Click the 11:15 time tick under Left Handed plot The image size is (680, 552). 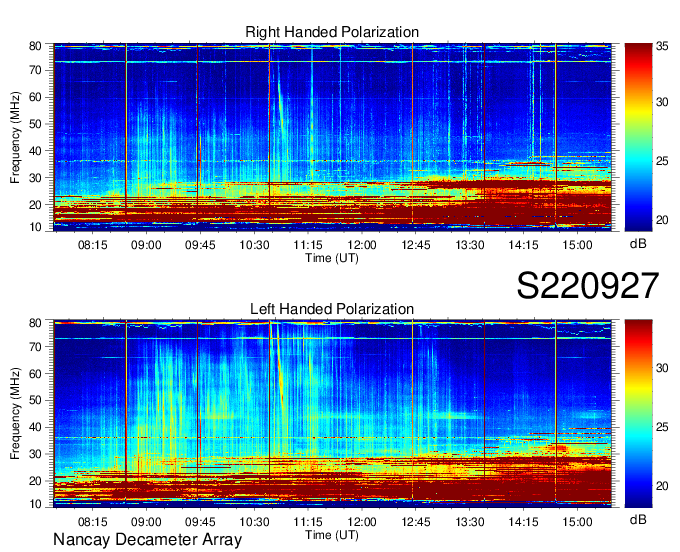pyautogui.click(x=308, y=521)
